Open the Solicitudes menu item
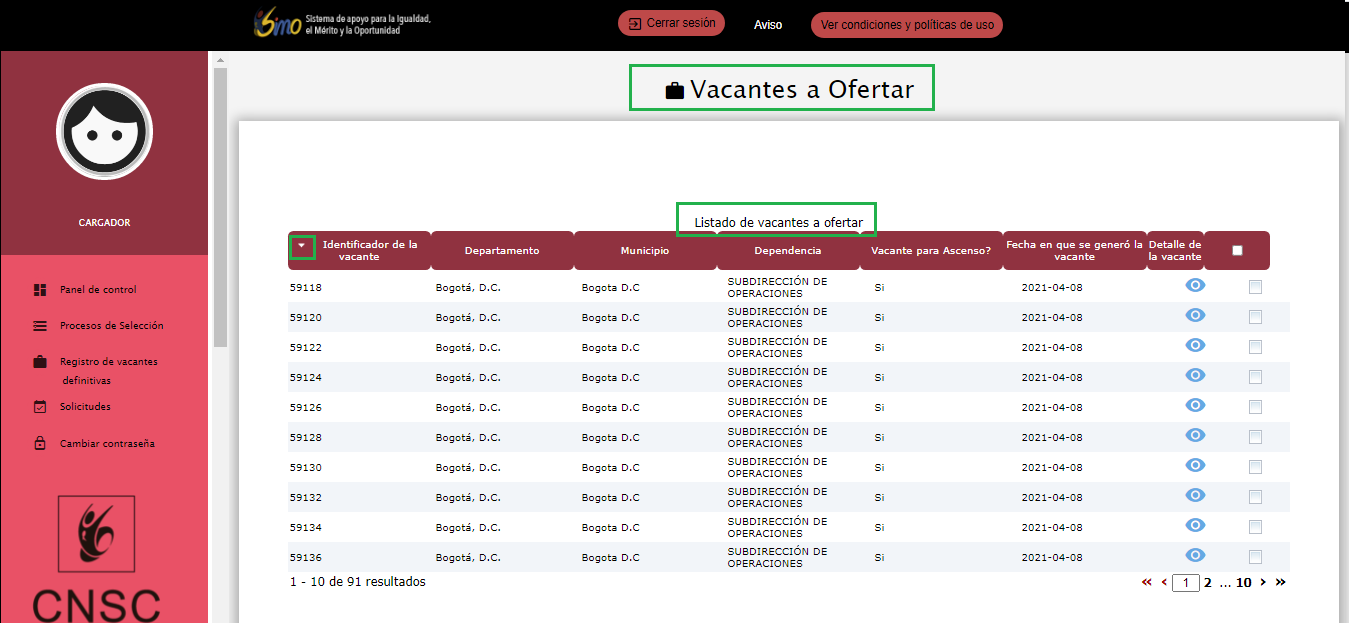The height and width of the screenshot is (623, 1349). pos(85,407)
